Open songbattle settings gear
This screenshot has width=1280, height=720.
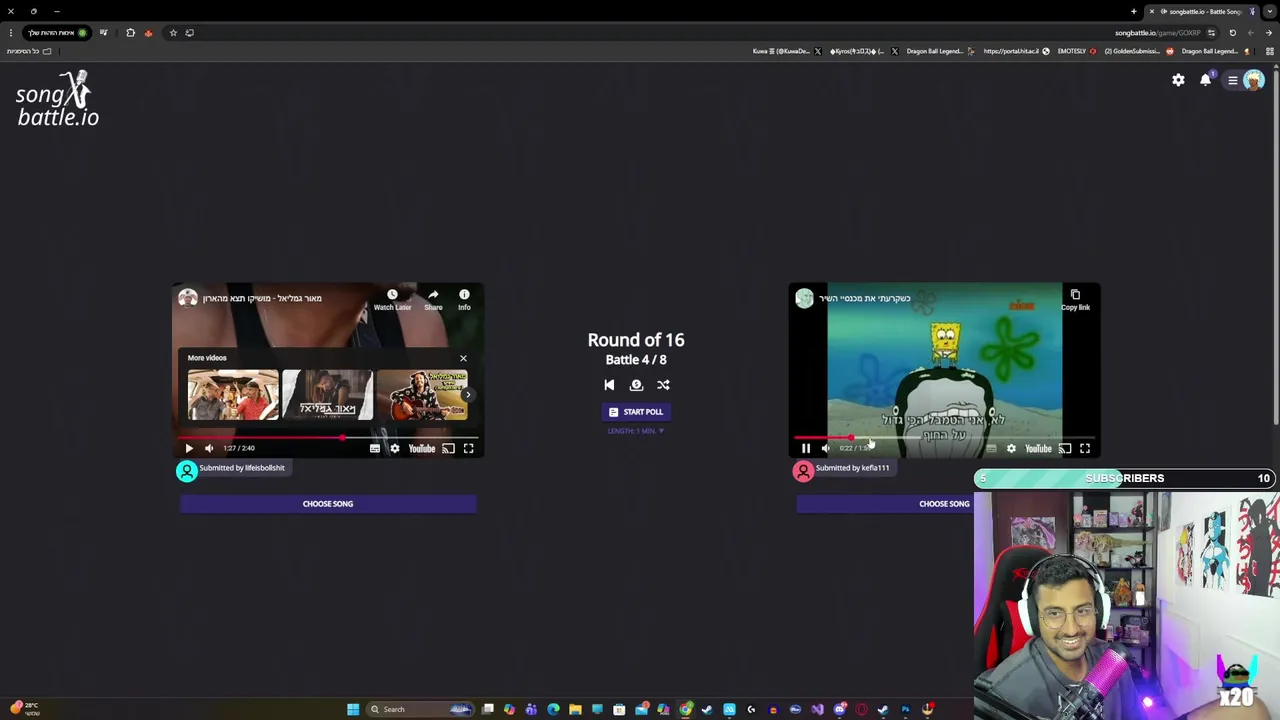(1178, 80)
